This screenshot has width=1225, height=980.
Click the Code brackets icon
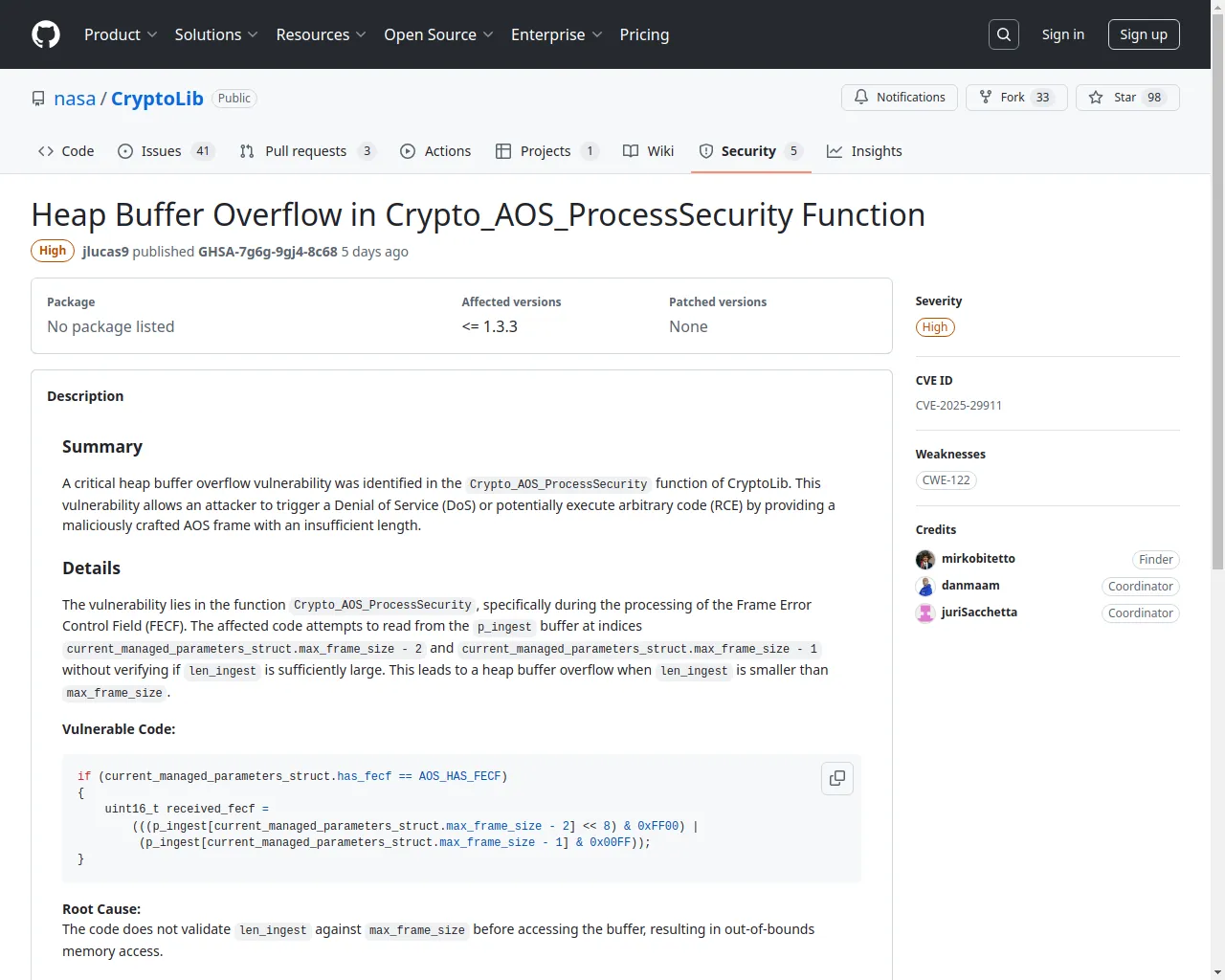click(x=46, y=151)
